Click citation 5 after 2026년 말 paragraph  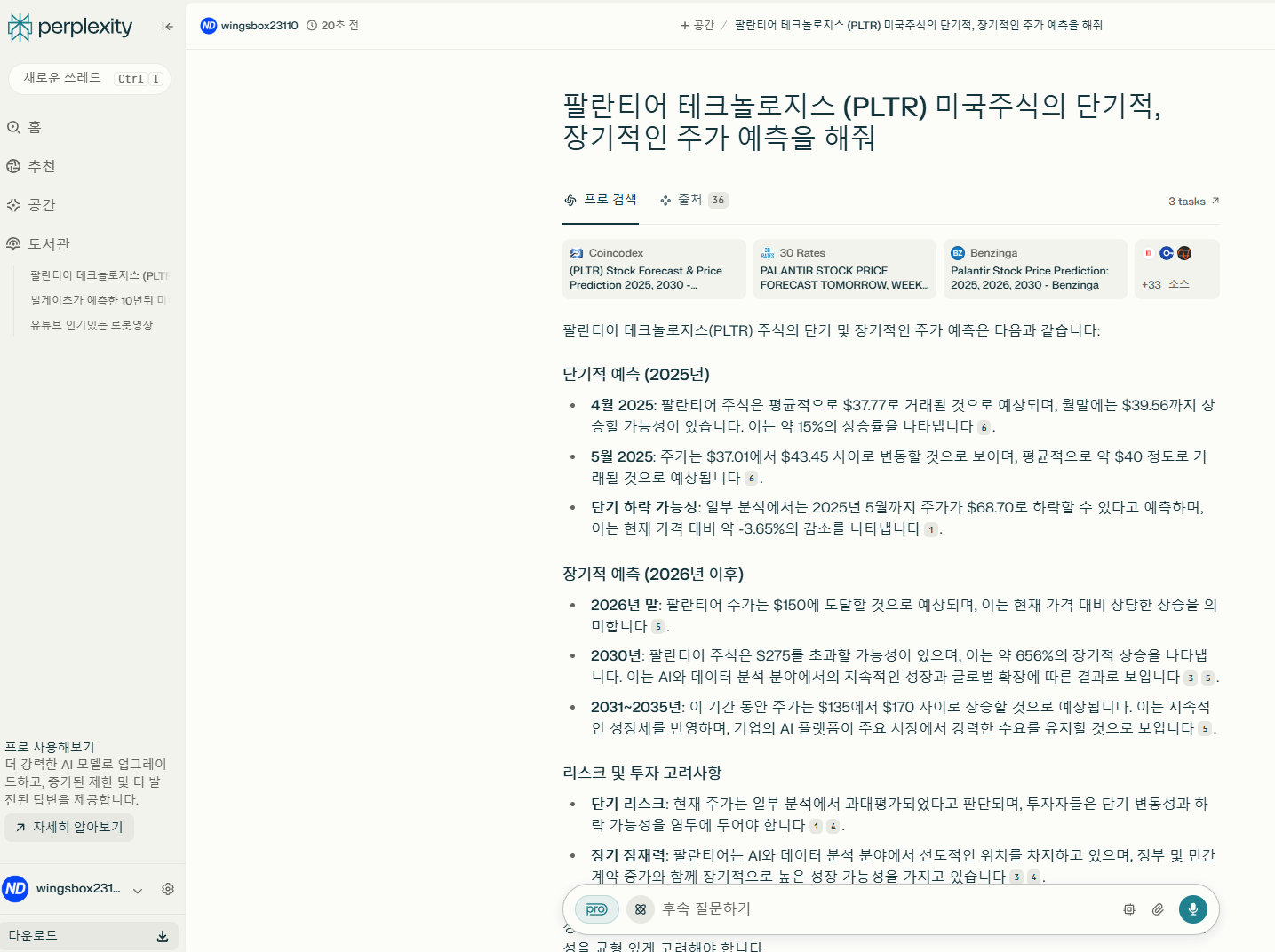point(658,627)
